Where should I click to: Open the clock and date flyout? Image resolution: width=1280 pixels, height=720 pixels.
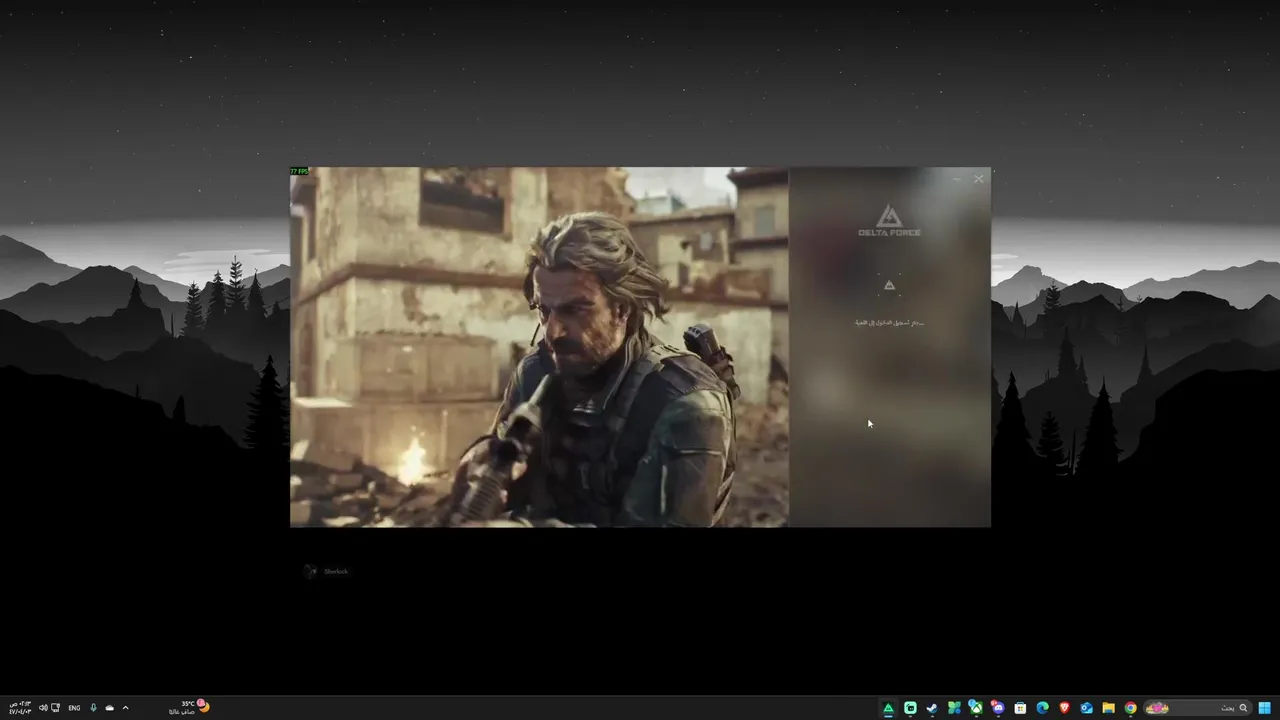point(20,708)
